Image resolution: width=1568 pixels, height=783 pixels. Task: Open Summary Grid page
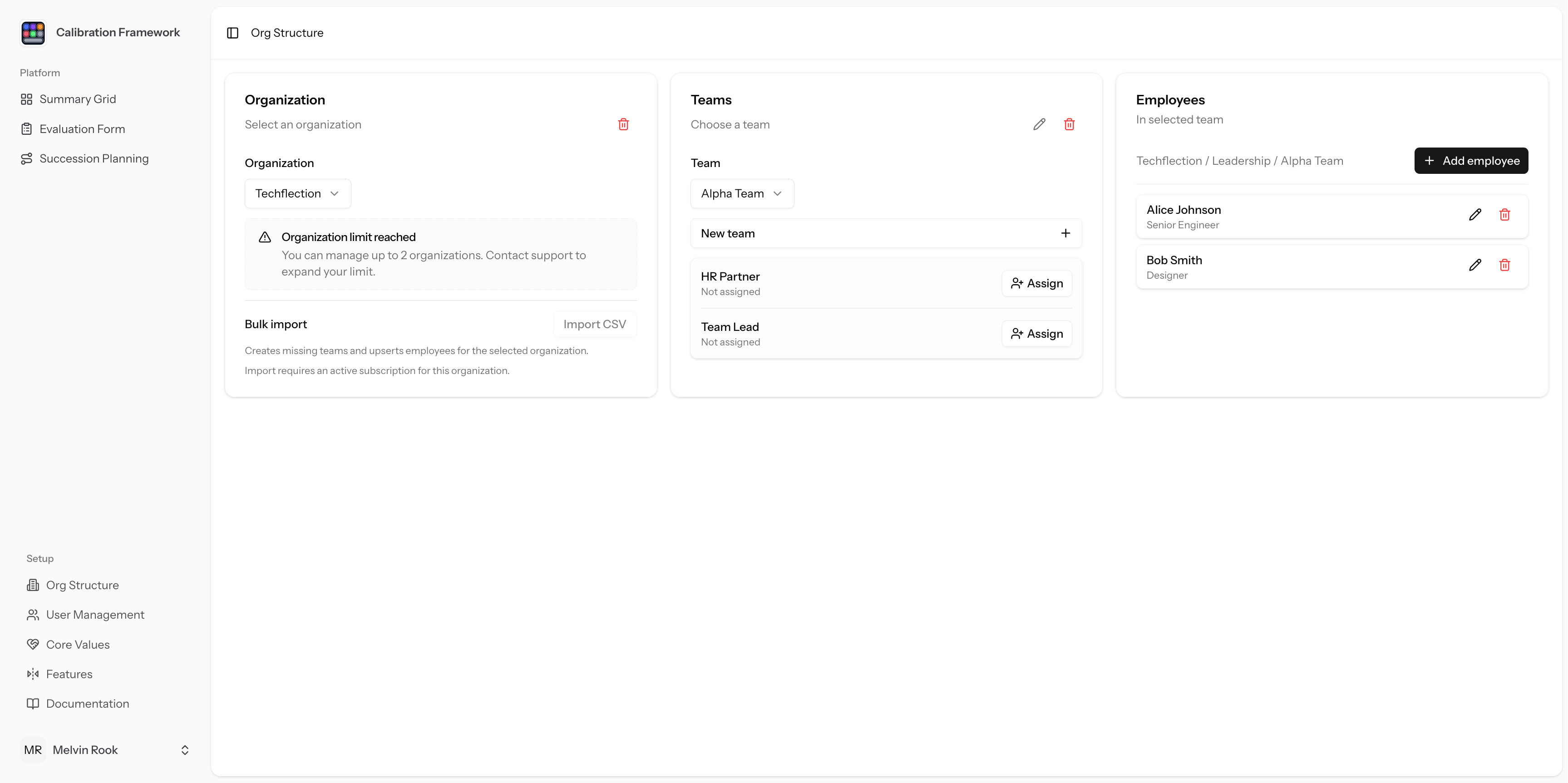(x=77, y=99)
